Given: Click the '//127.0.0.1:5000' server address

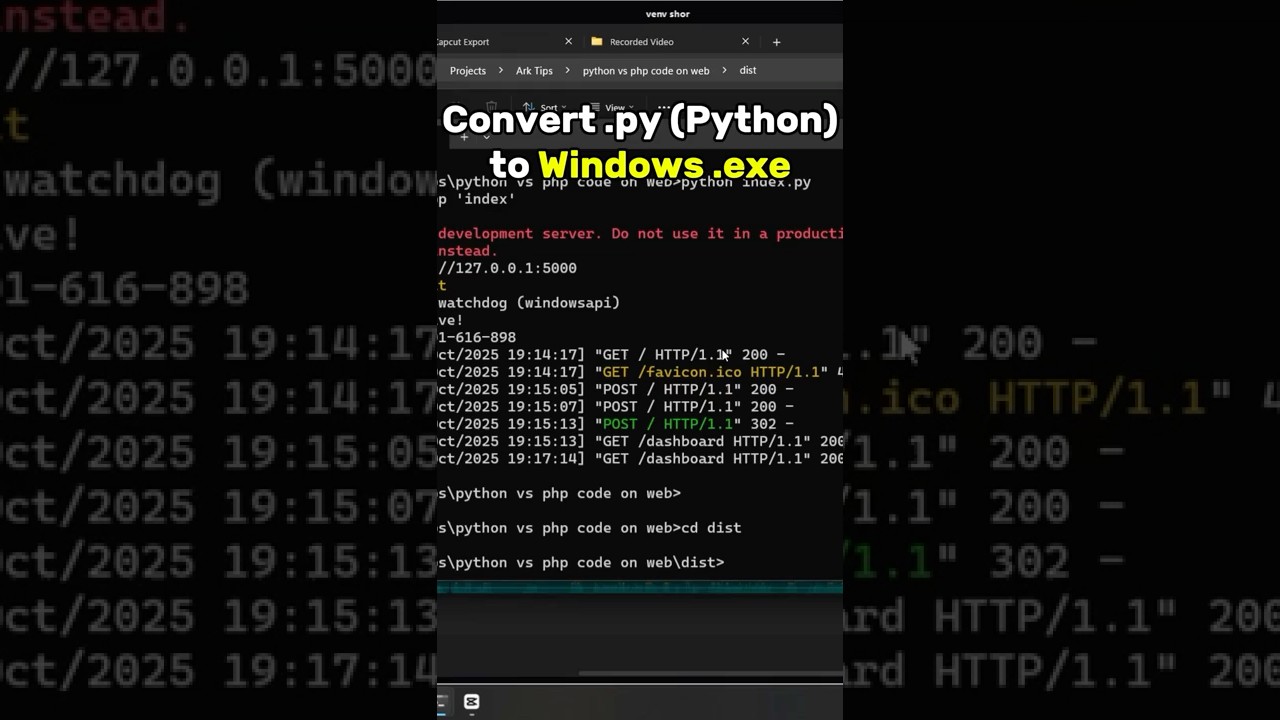Looking at the screenshot, I should tap(507, 268).
